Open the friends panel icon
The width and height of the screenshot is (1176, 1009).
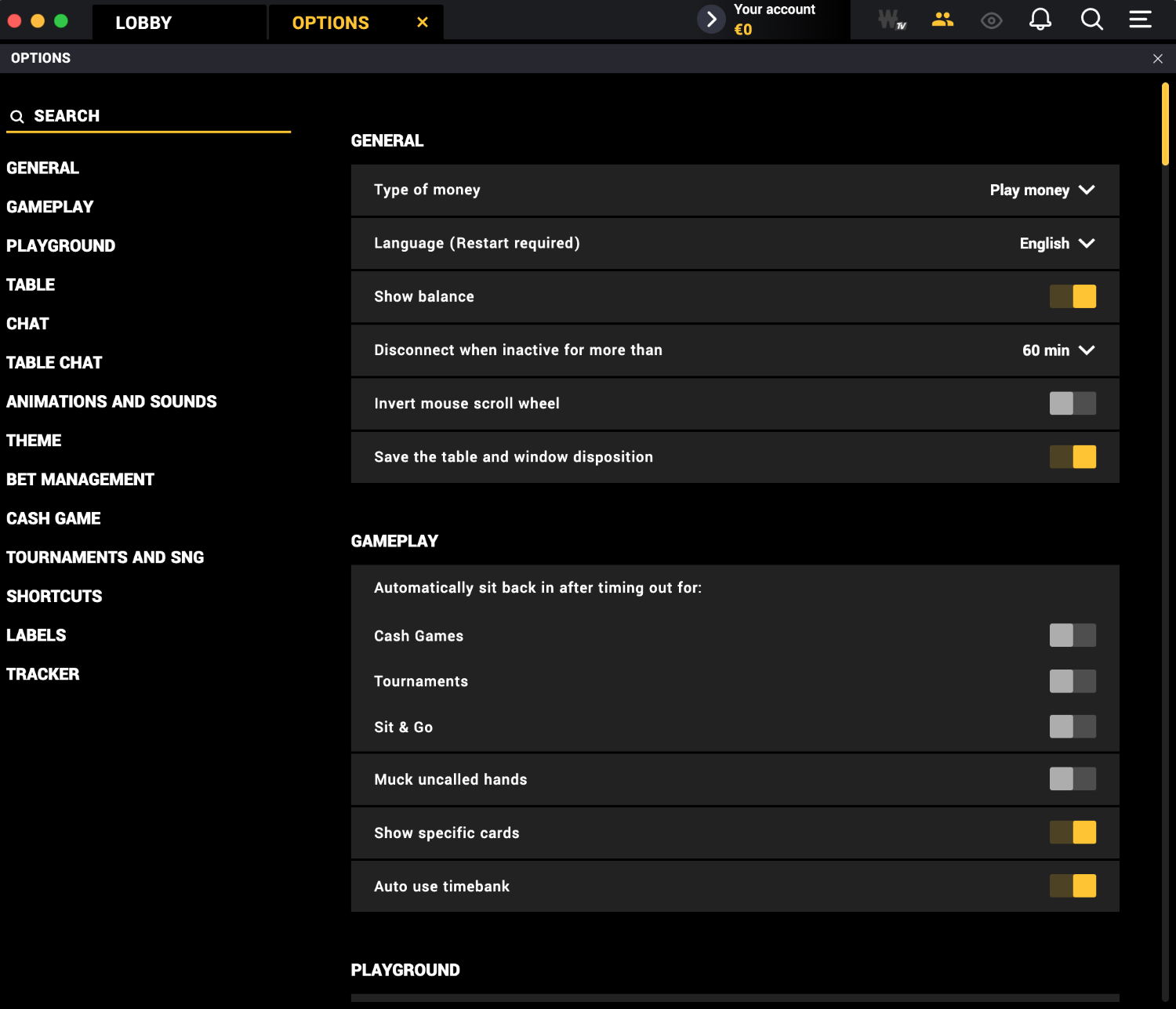click(942, 20)
